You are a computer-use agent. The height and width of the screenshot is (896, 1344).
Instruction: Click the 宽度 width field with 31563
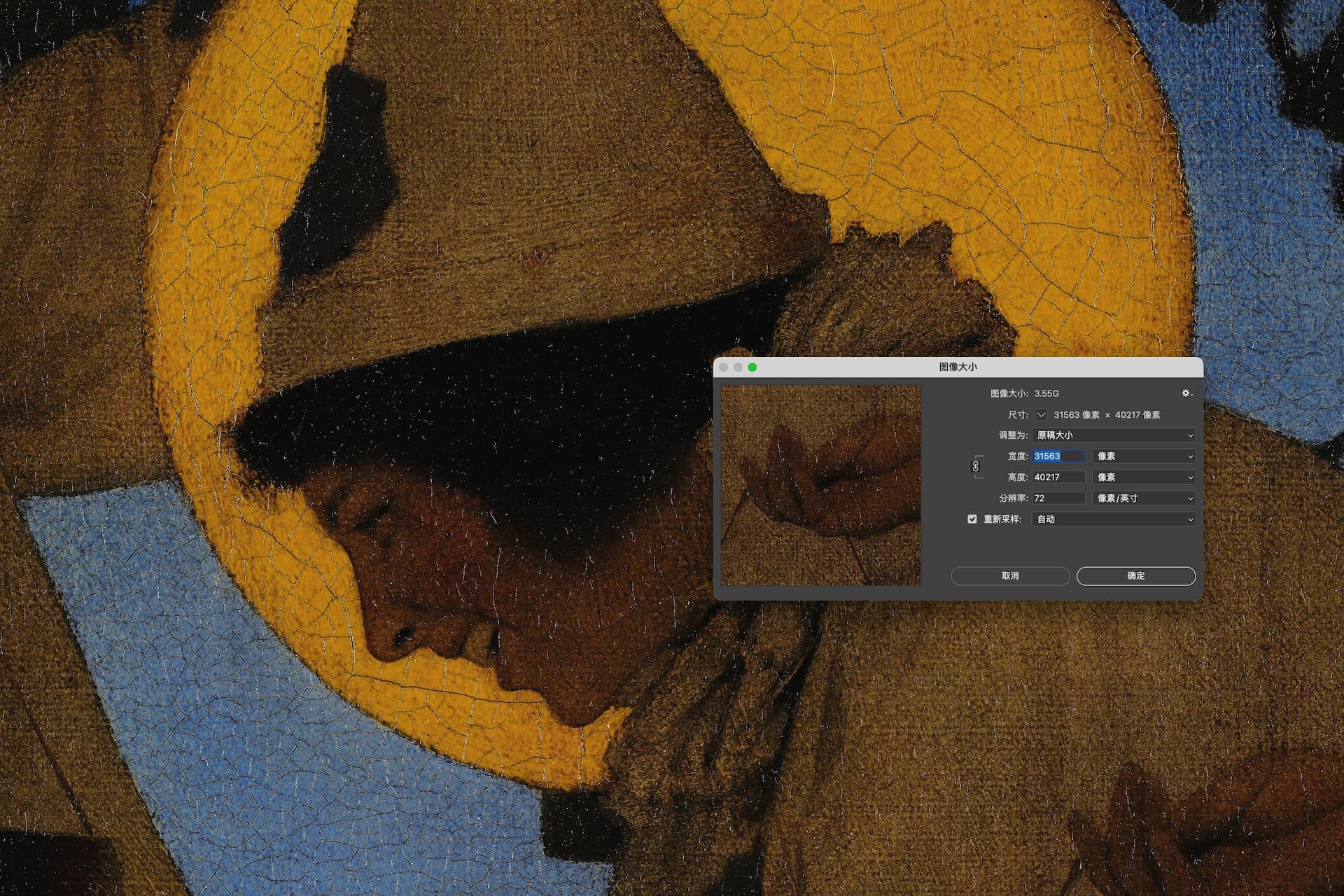coord(1058,456)
